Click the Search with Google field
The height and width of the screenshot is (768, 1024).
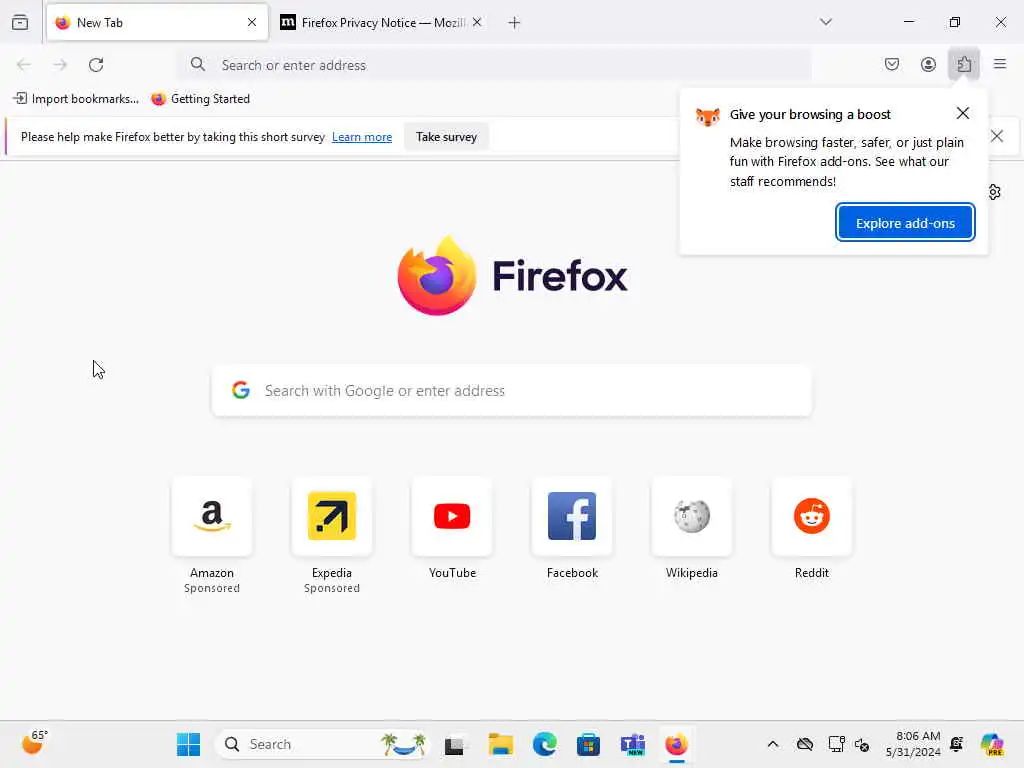512,391
